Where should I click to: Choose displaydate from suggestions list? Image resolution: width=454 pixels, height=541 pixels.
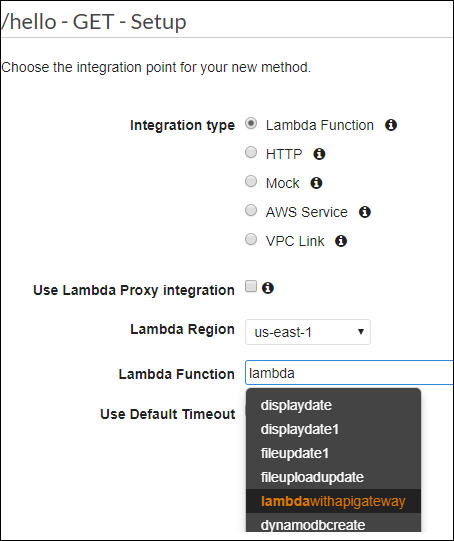click(334, 405)
